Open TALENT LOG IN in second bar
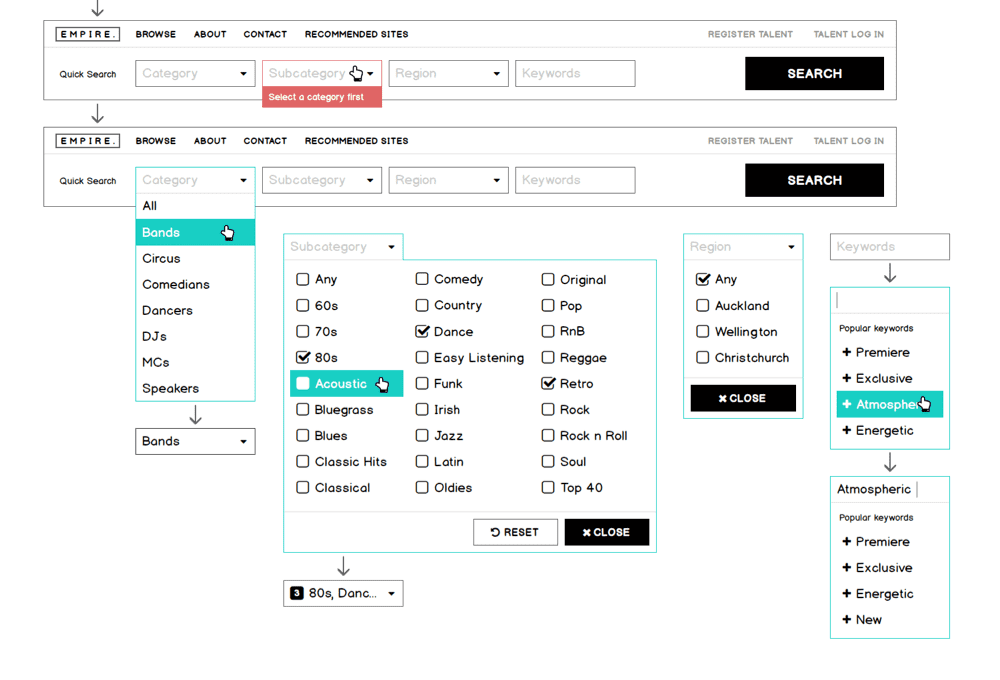 point(849,141)
